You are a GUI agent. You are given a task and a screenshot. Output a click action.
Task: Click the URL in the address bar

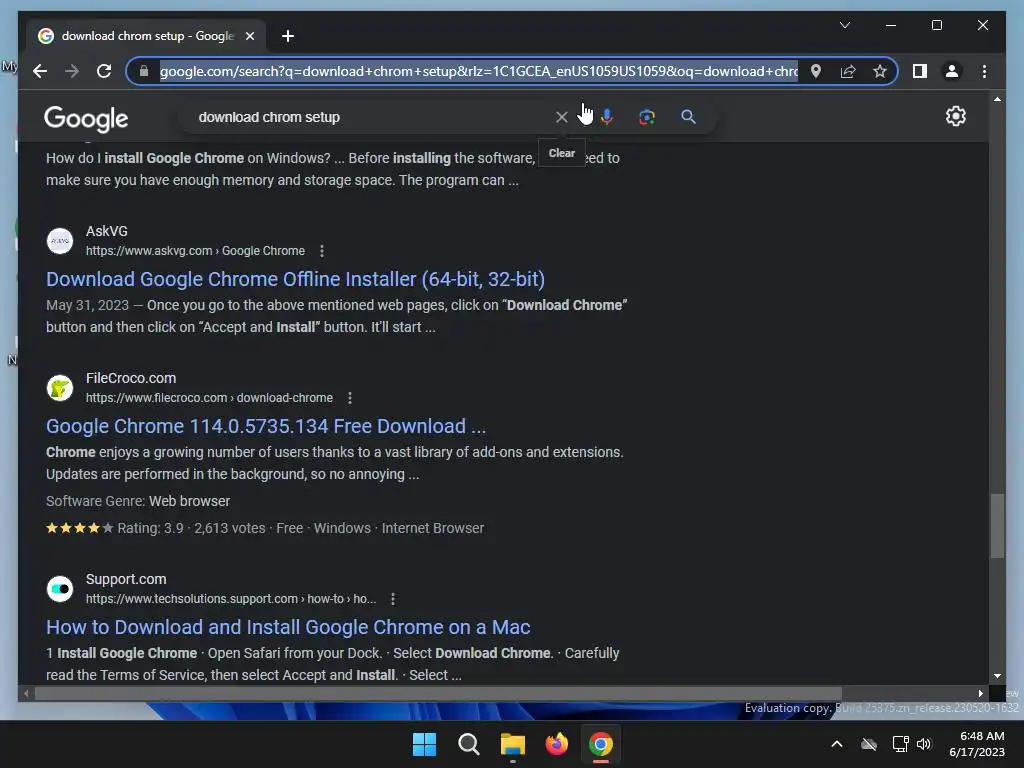[x=478, y=71]
